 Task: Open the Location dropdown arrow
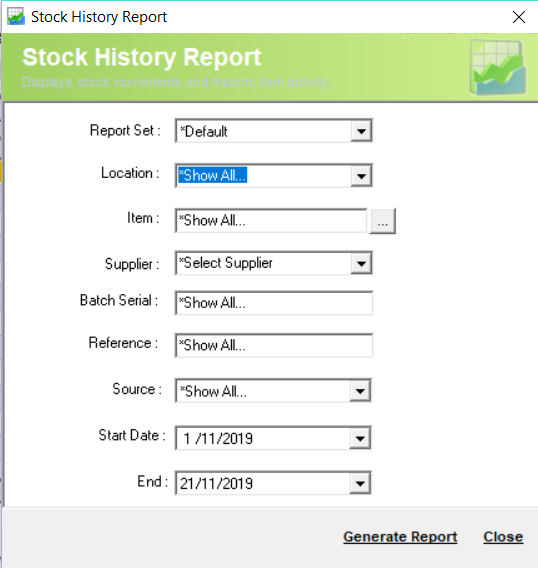pyautogui.click(x=361, y=176)
